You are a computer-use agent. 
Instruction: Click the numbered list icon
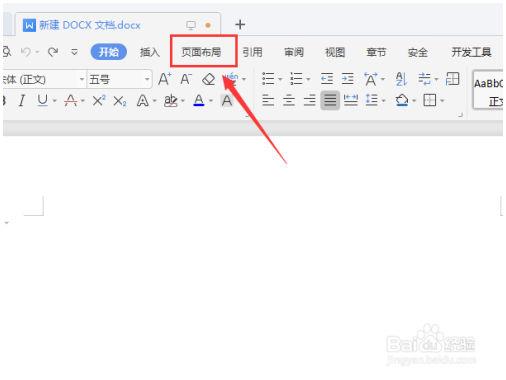click(x=296, y=79)
